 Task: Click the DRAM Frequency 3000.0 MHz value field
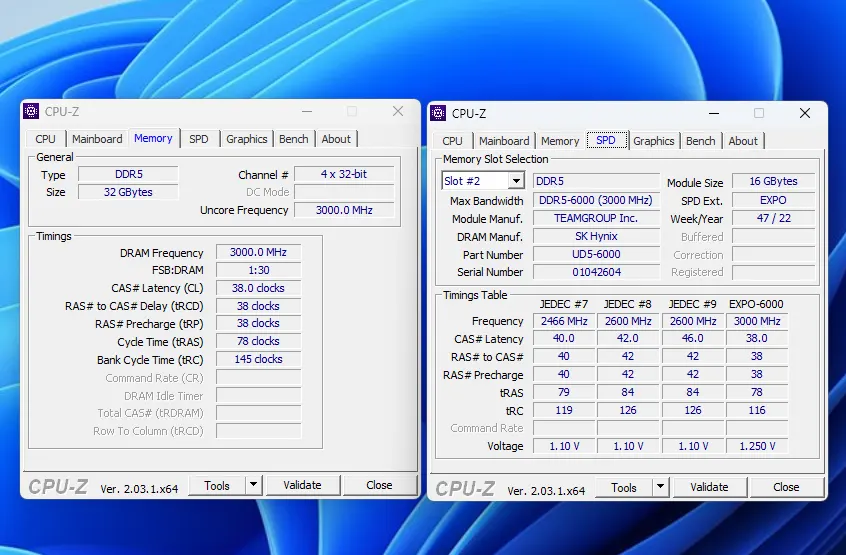(x=258, y=253)
